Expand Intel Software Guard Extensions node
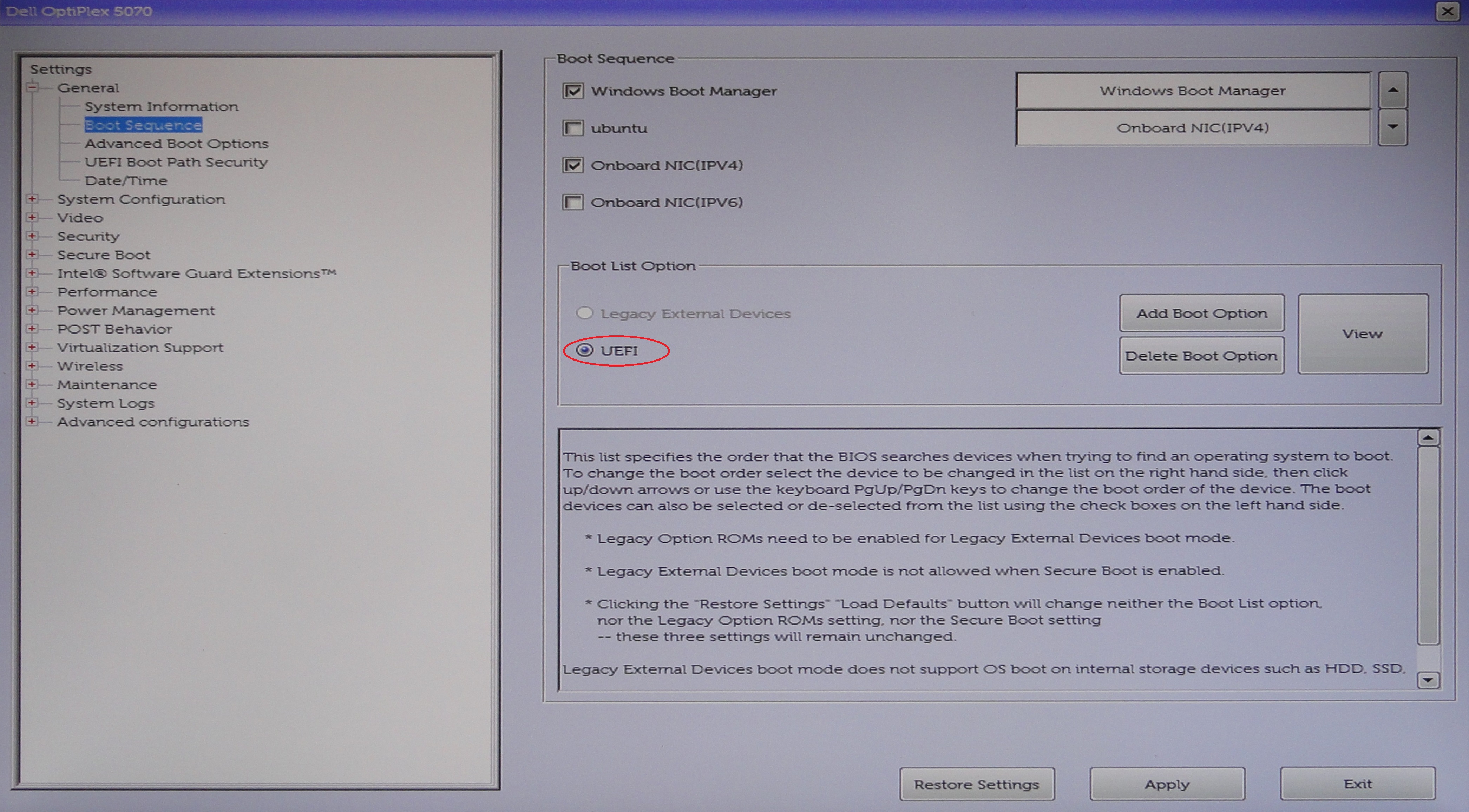Image resolution: width=1469 pixels, height=812 pixels. tap(33, 273)
